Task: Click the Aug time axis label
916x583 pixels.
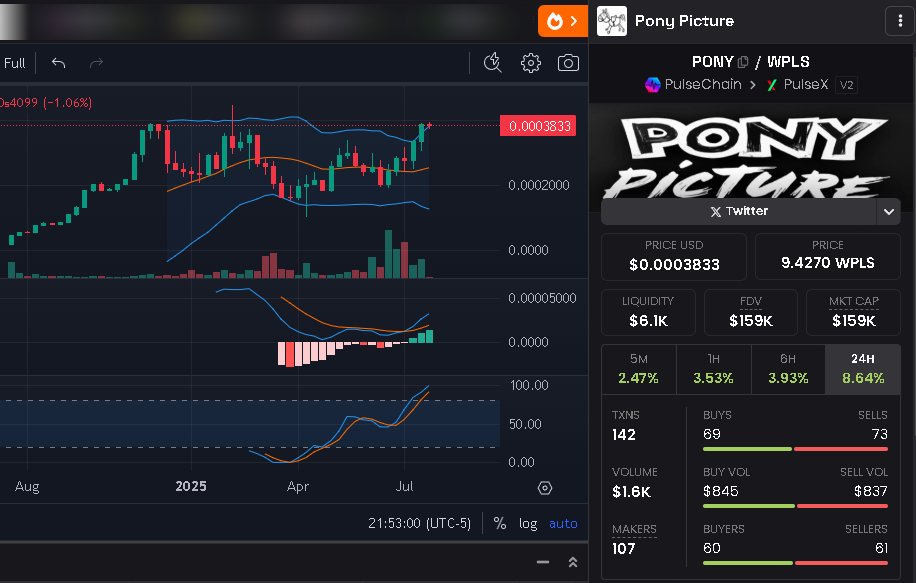Action: point(27,487)
